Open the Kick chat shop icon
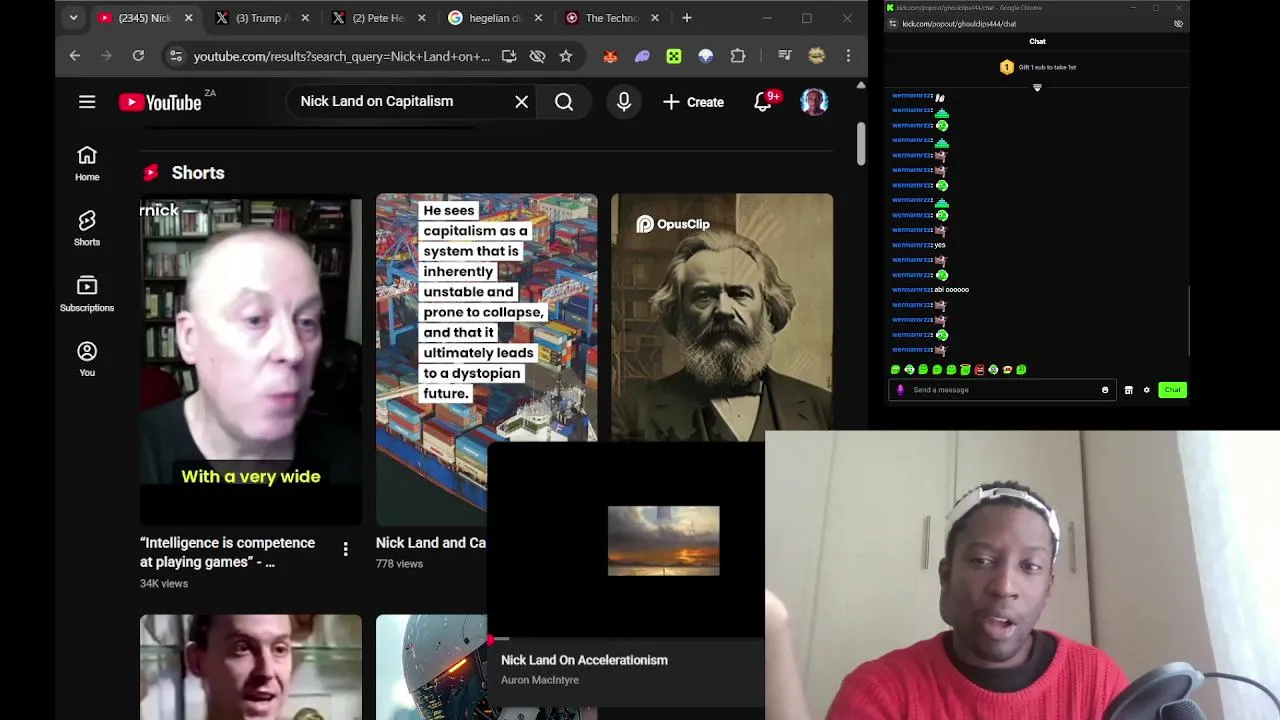The height and width of the screenshot is (720, 1280). click(x=1129, y=390)
